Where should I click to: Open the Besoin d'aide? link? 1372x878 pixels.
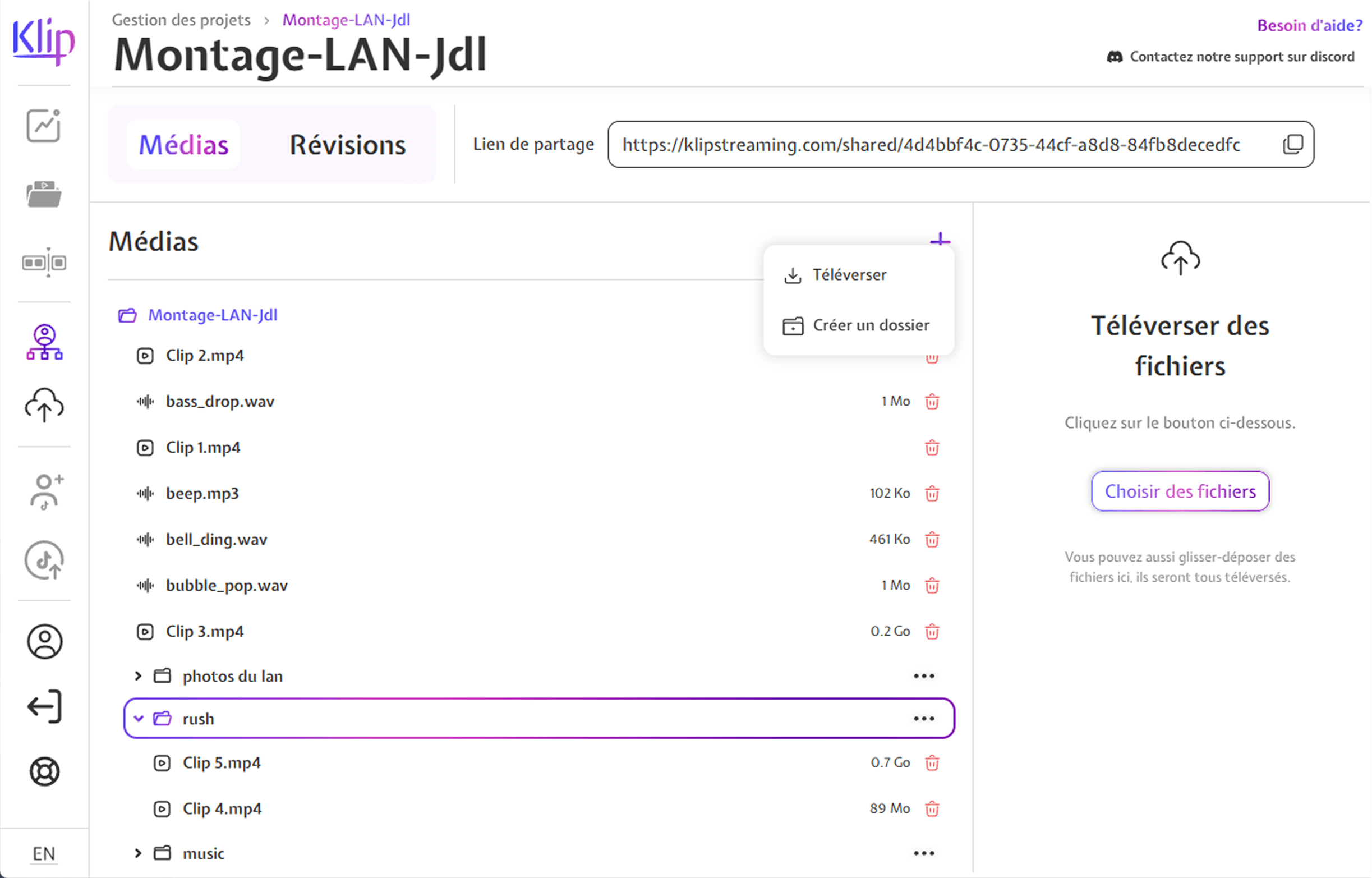[x=1309, y=26]
